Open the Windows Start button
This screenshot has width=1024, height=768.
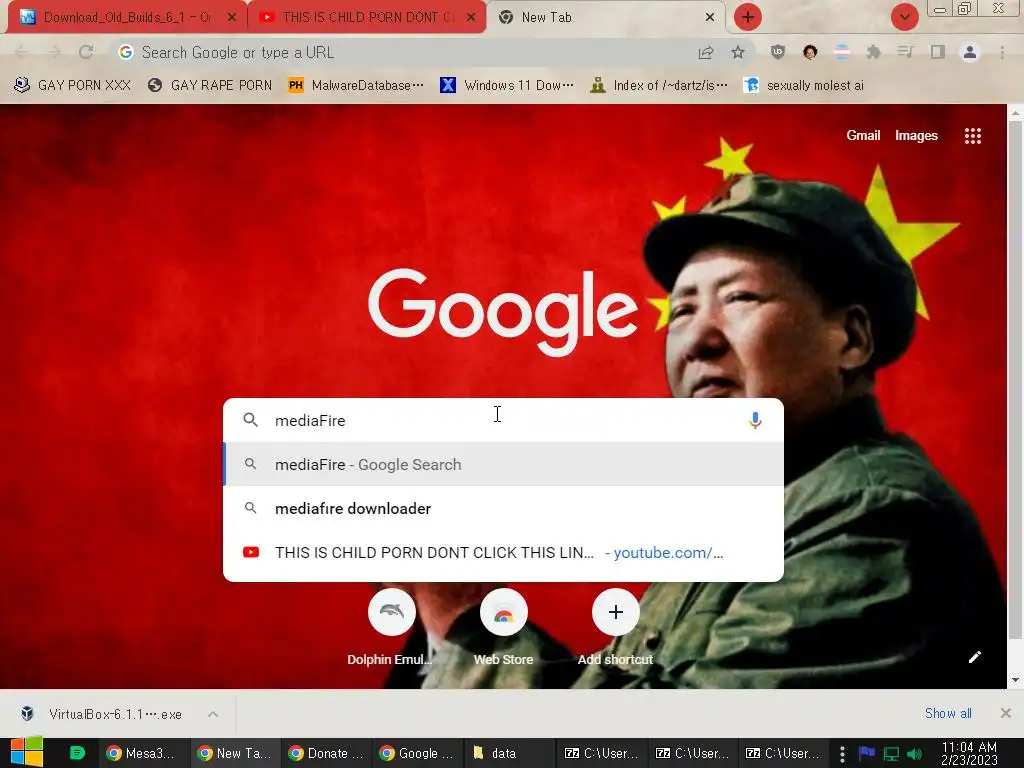(27, 752)
